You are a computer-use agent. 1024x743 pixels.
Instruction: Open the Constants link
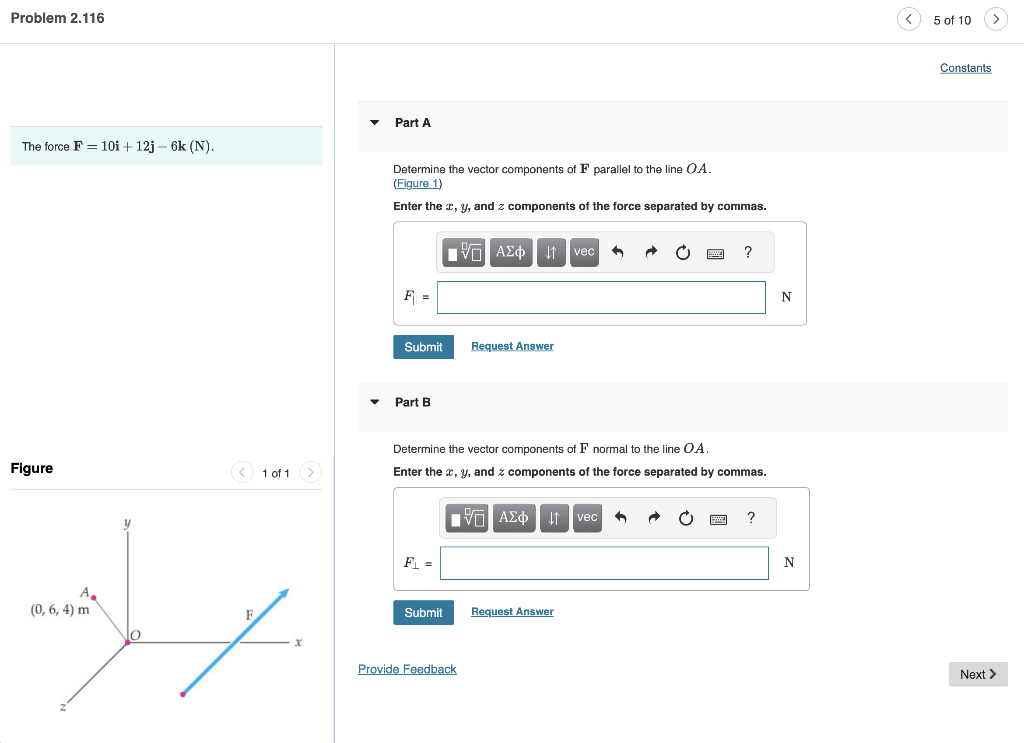(965, 67)
